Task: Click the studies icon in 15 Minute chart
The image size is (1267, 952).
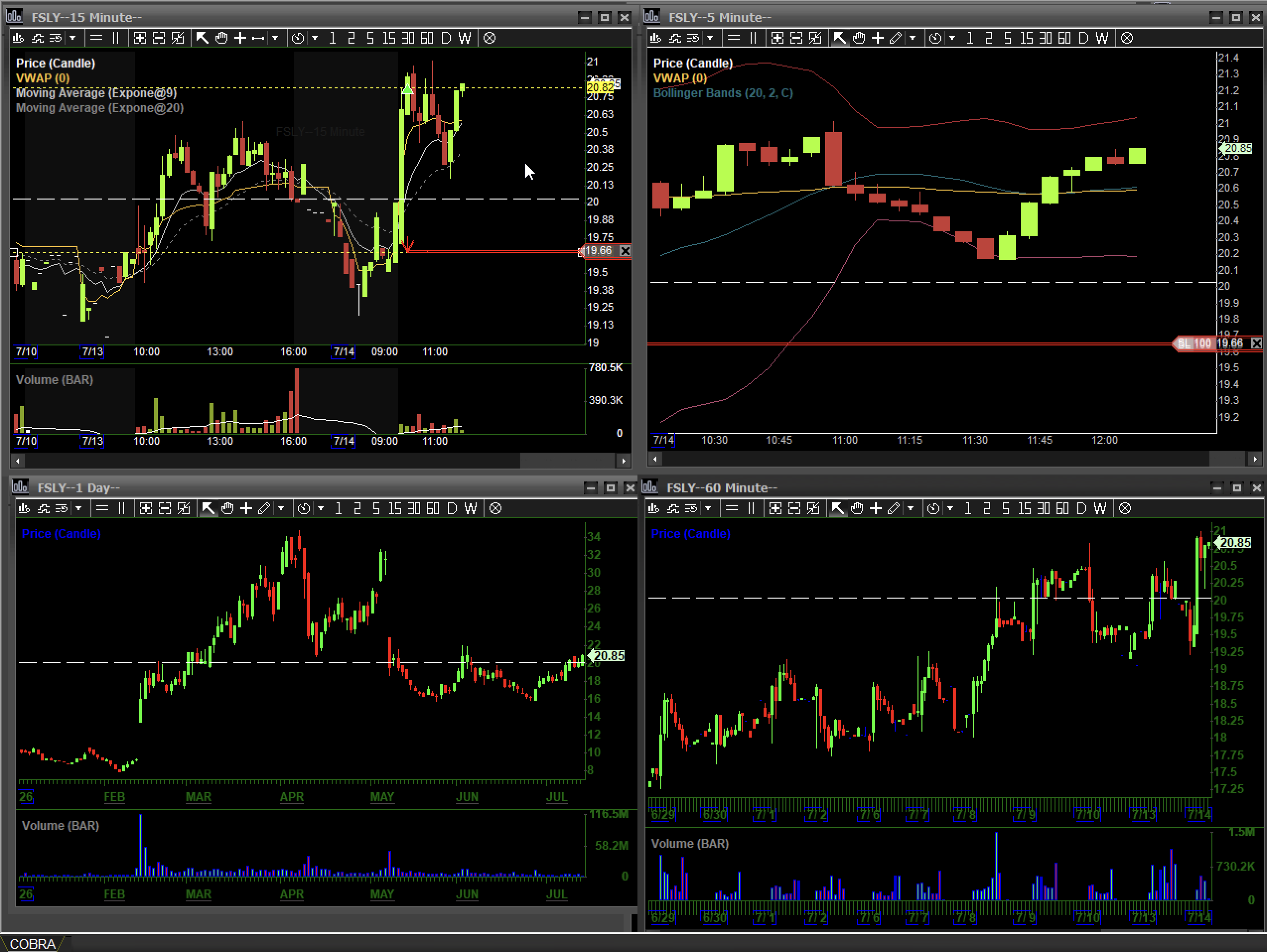Action: pos(38,38)
